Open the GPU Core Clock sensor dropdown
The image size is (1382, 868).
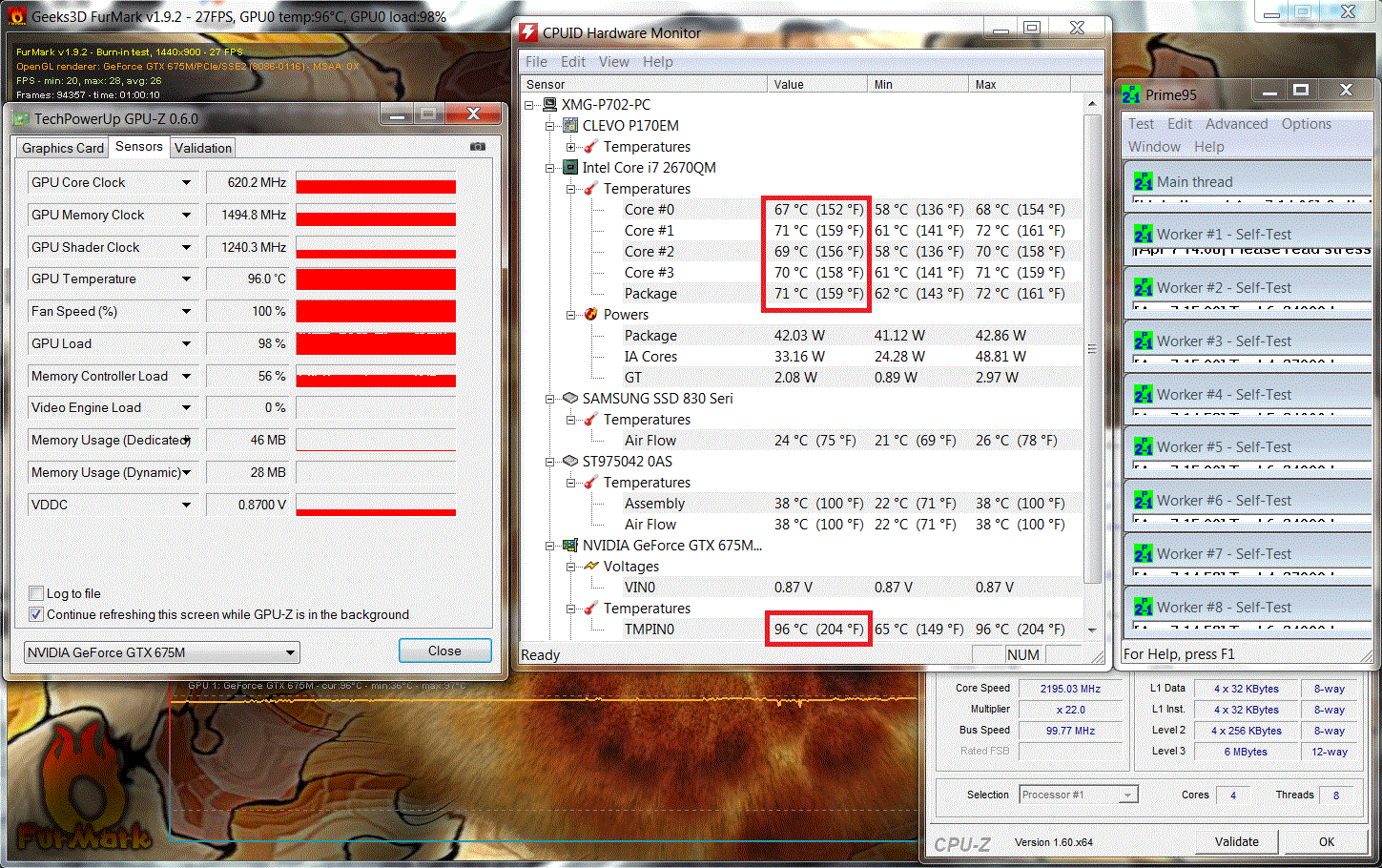point(187,182)
